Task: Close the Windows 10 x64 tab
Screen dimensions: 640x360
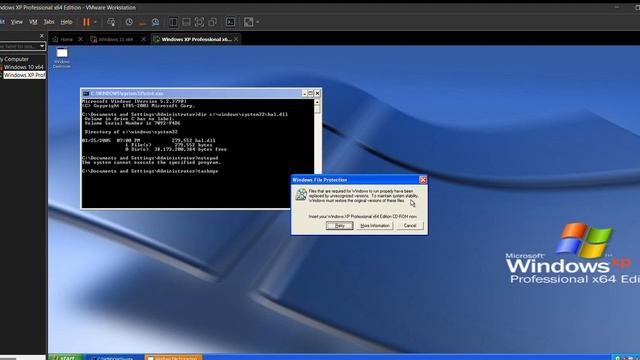Action: tap(143, 39)
